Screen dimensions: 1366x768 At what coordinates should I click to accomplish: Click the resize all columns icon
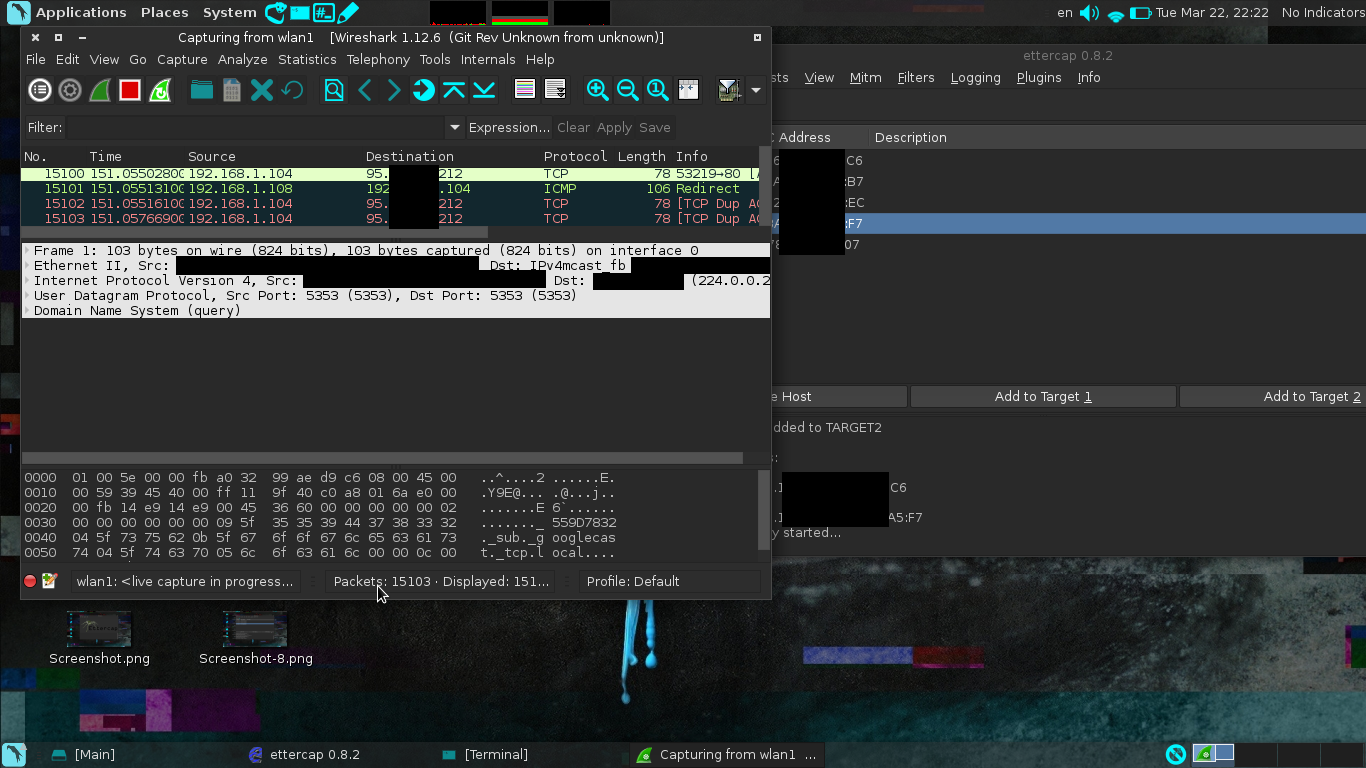[688, 91]
